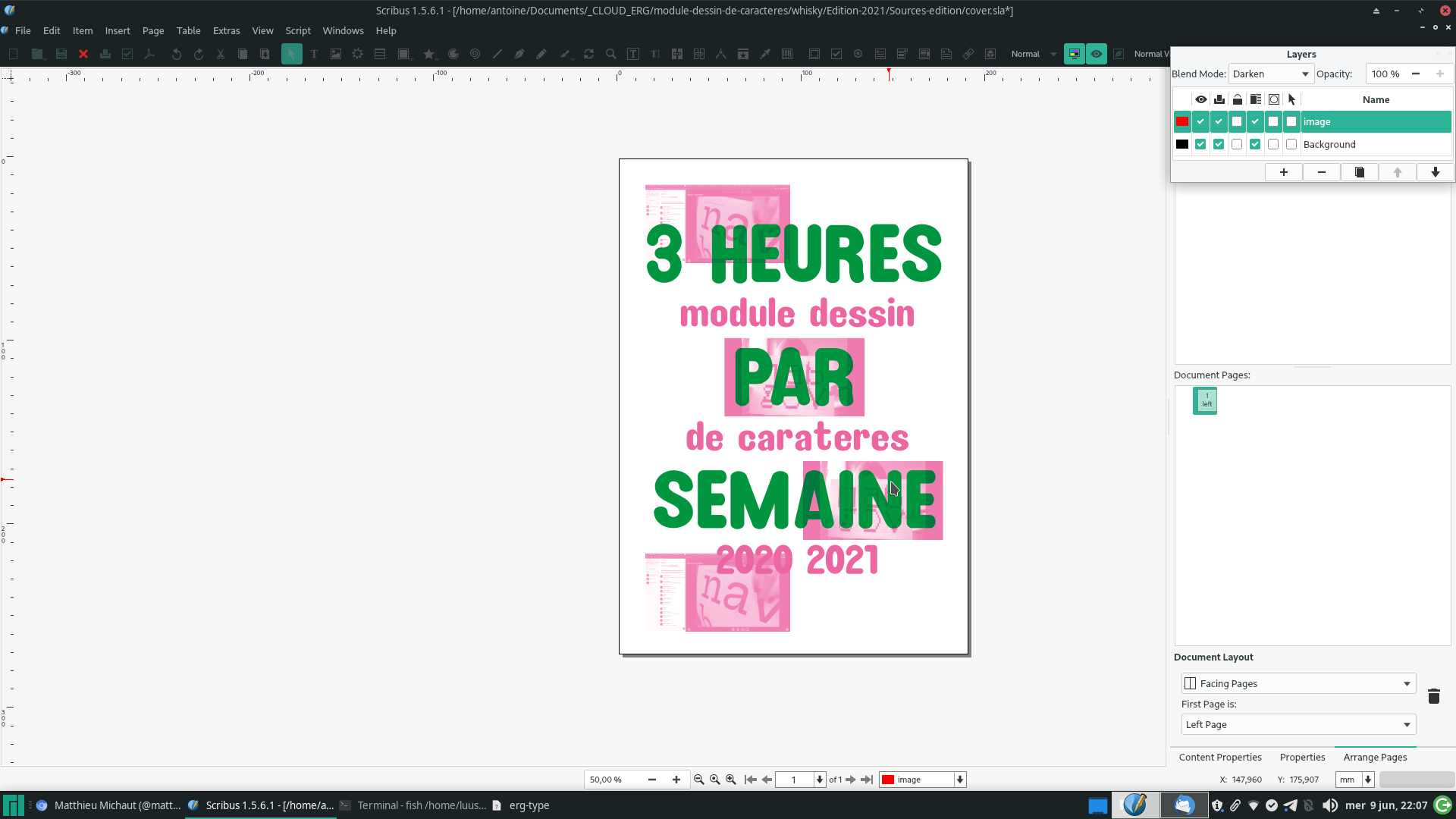Pick the Eye Dropper tool
1456x819 pixels.
click(765, 54)
